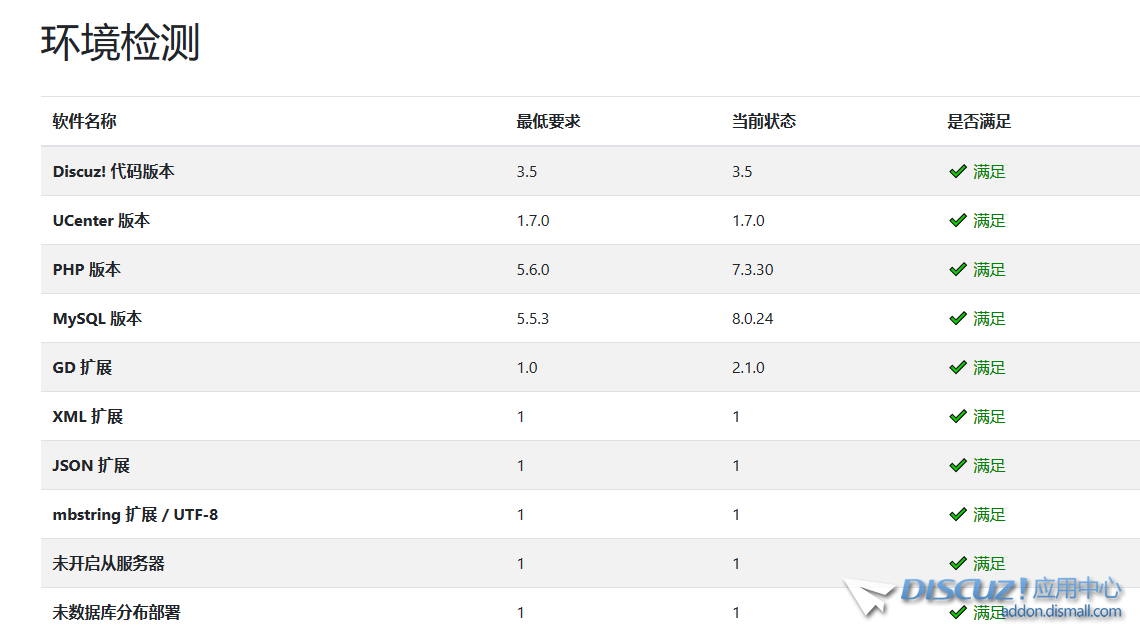The image size is (1140, 637).
Task: Click UCenter minimum requirement 1.7.0
Action: pyautogui.click(x=533, y=220)
